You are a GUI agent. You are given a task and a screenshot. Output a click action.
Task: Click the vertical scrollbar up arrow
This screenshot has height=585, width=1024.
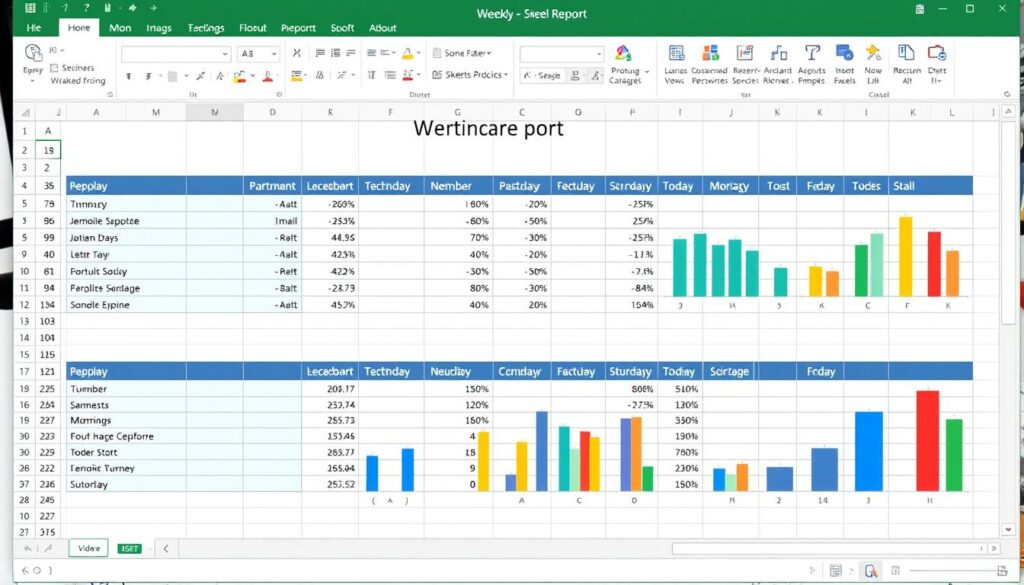[1008, 112]
